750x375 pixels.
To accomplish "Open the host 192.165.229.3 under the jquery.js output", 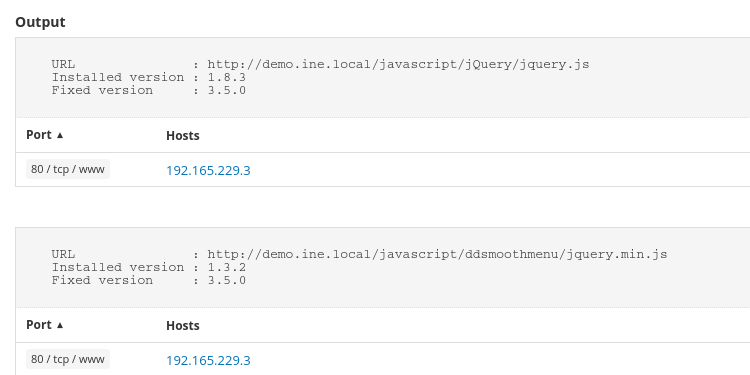I will tap(208, 170).
